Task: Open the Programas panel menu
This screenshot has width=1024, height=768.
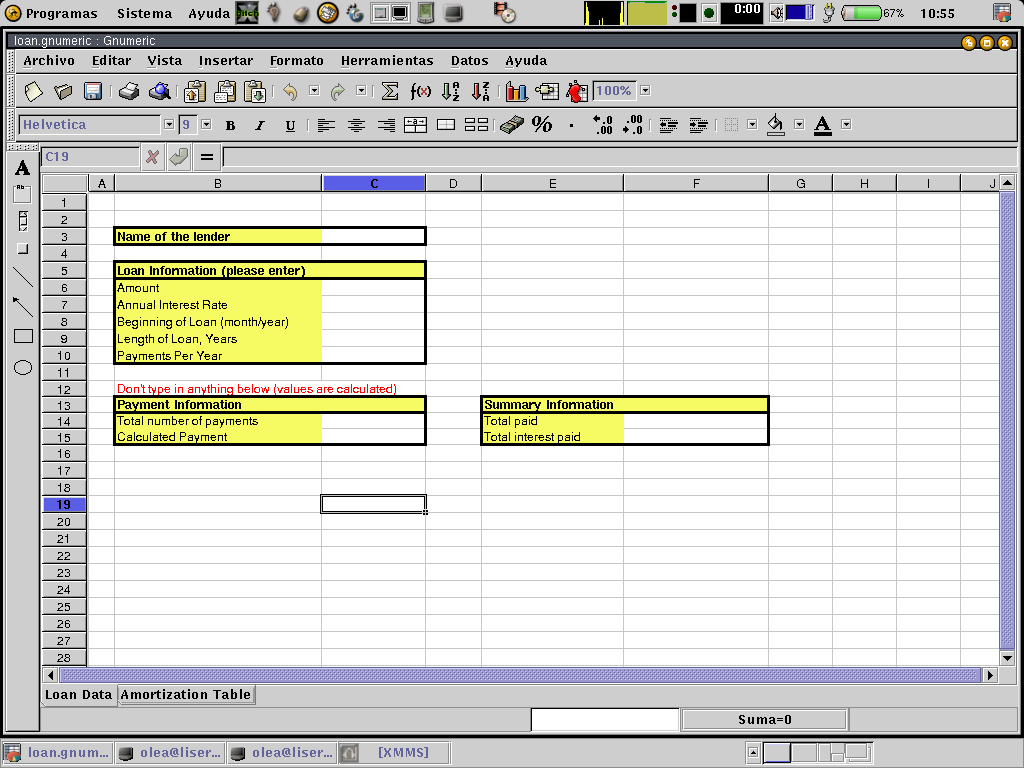Action: (x=51, y=13)
